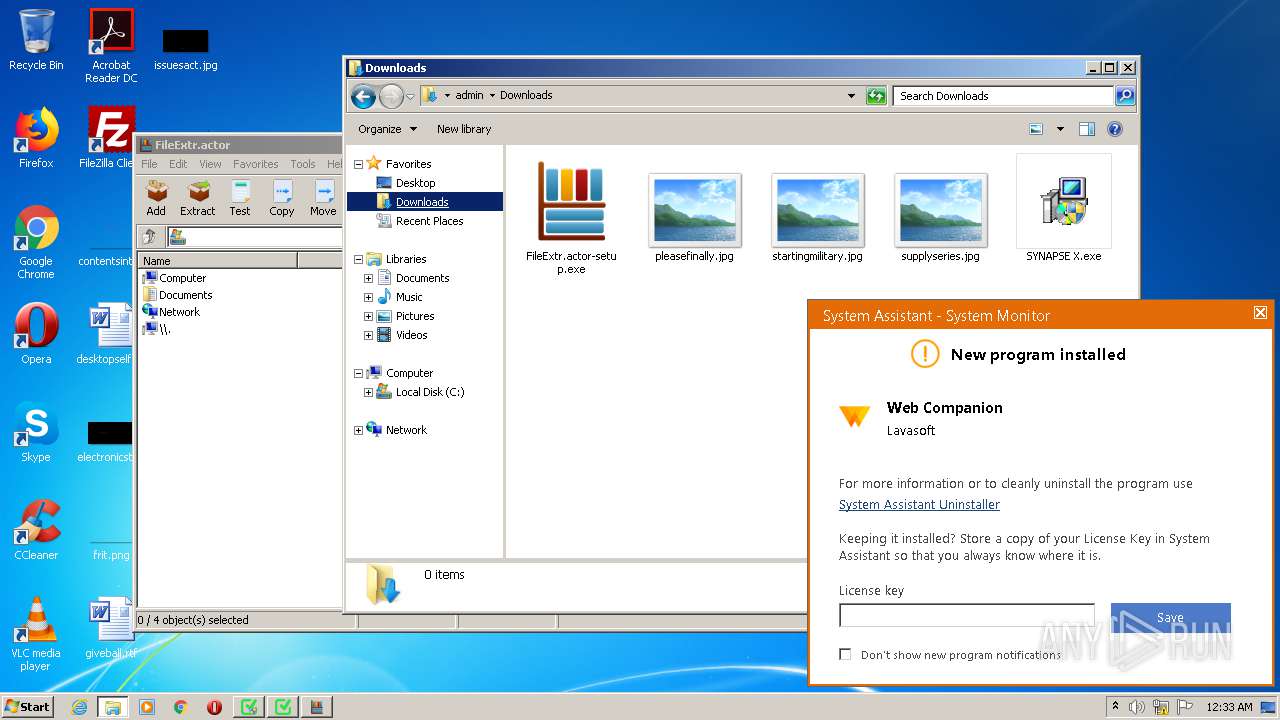Select Recent Places under Favorites

pyautogui.click(x=429, y=221)
